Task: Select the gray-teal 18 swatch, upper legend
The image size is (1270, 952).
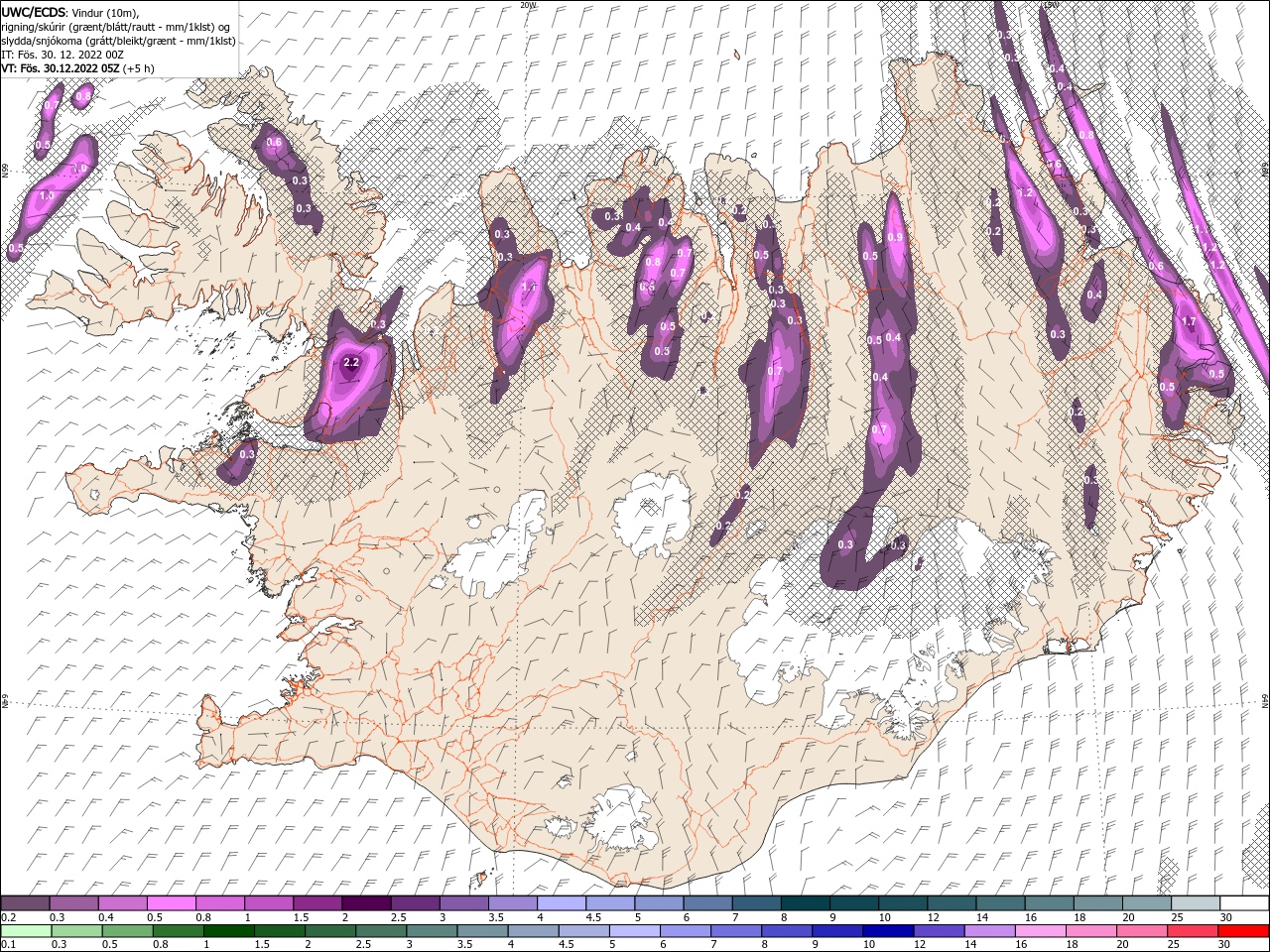Action: tap(1096, 903)
